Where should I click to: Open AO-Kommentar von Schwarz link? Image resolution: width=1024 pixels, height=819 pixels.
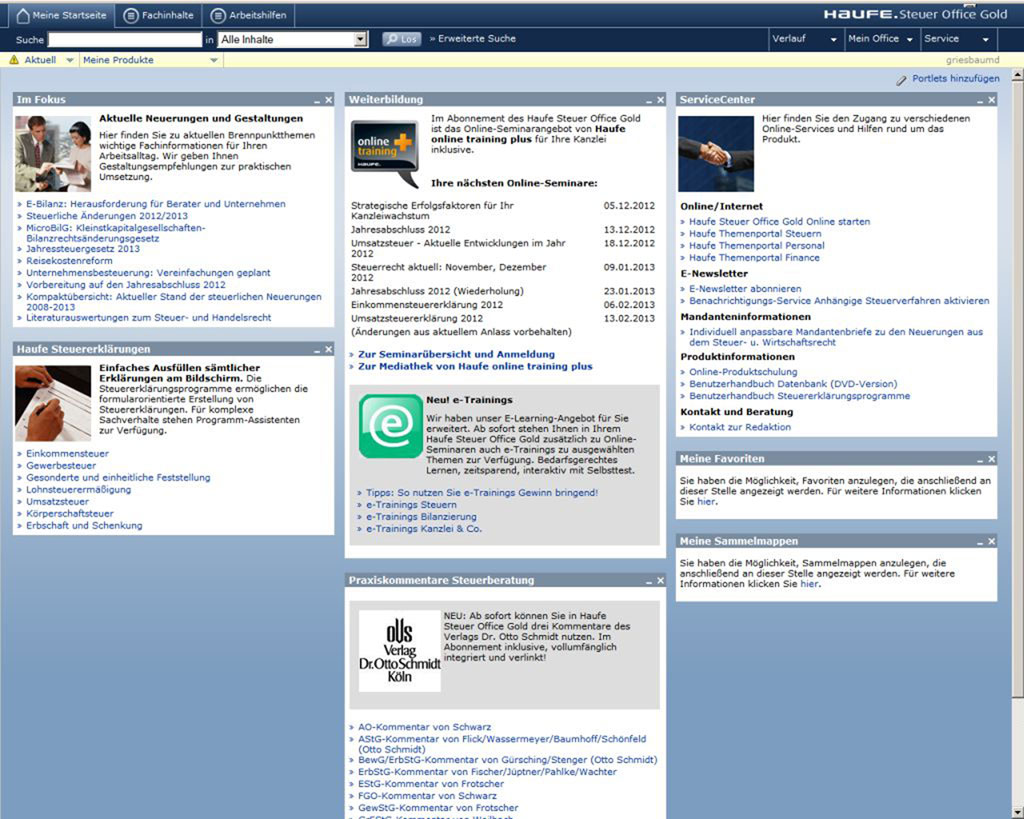coord(424,727)
